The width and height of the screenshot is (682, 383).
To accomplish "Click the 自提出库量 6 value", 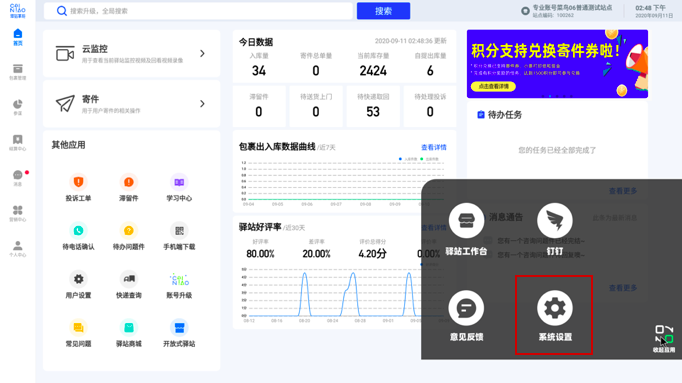I will tap(430, 71).
